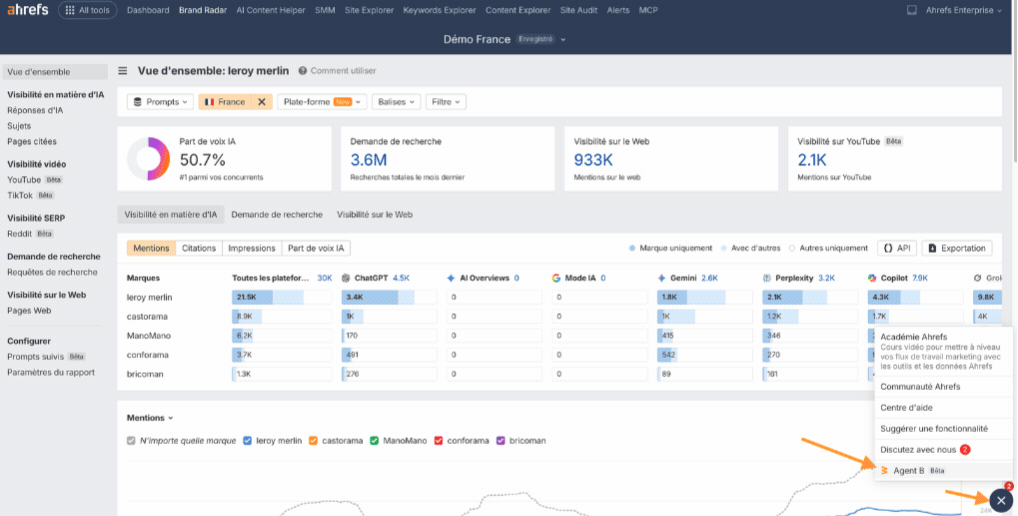Expand the Mentions chart dropdown
The image size is (1018, 516).
[150, 418]
